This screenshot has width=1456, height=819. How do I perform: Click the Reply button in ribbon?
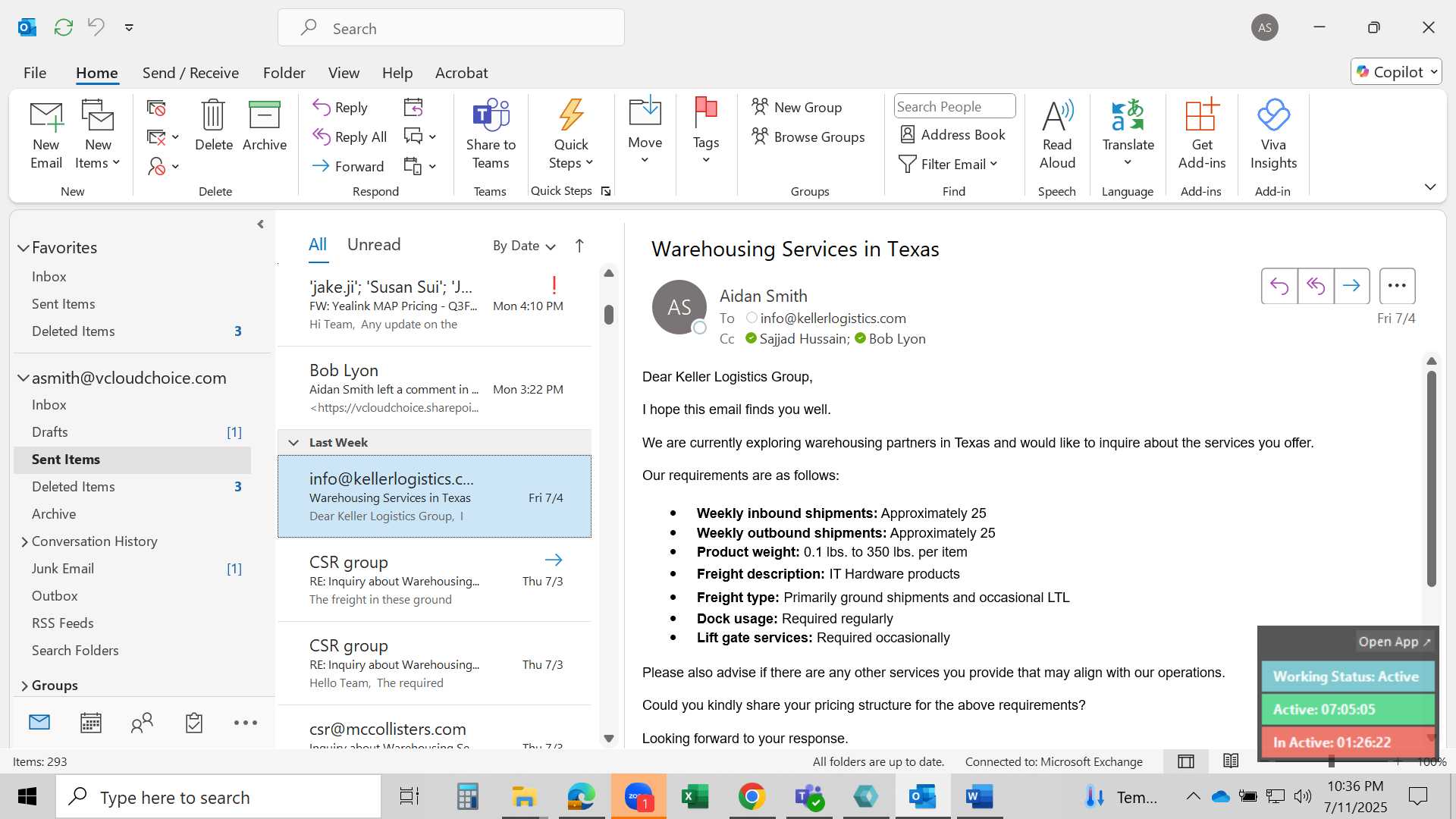pyautogui.click(x=340, y=108)
